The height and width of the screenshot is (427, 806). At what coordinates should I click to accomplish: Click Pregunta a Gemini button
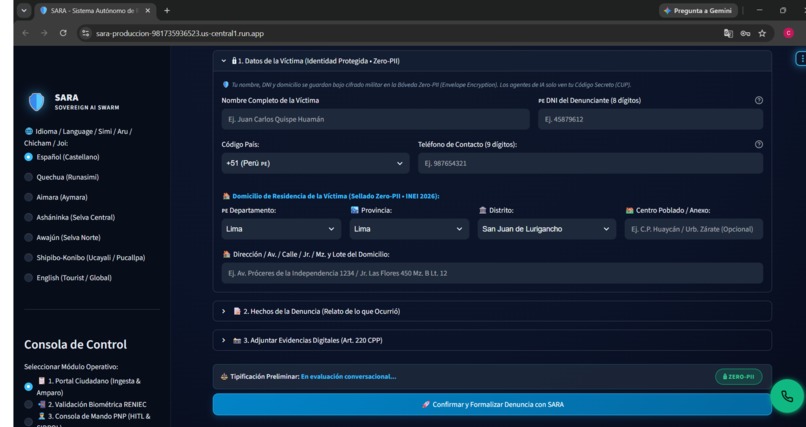(x=698, y=11)
